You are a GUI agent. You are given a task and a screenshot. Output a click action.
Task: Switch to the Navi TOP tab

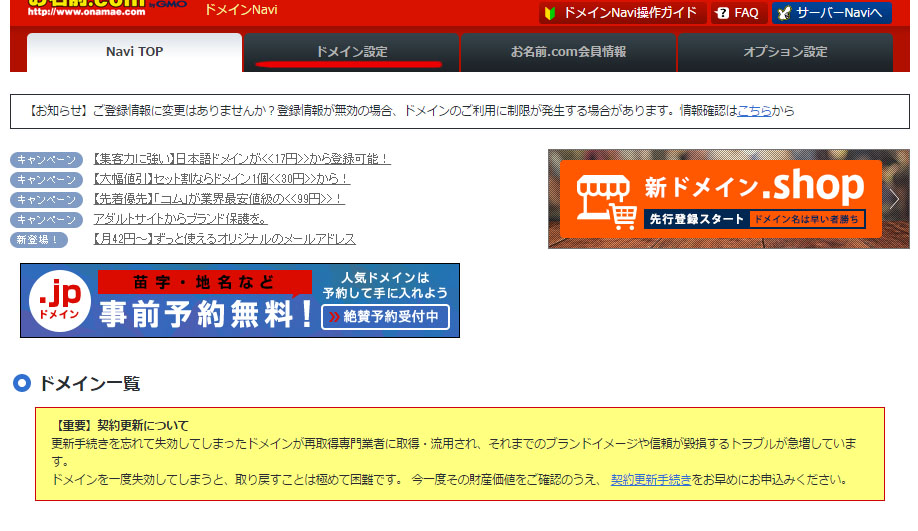pos(134,52)
